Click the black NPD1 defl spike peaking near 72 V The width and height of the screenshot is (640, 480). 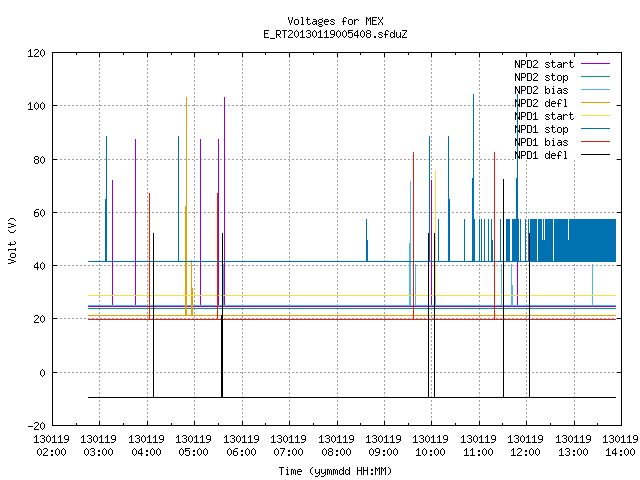[503, 288]
